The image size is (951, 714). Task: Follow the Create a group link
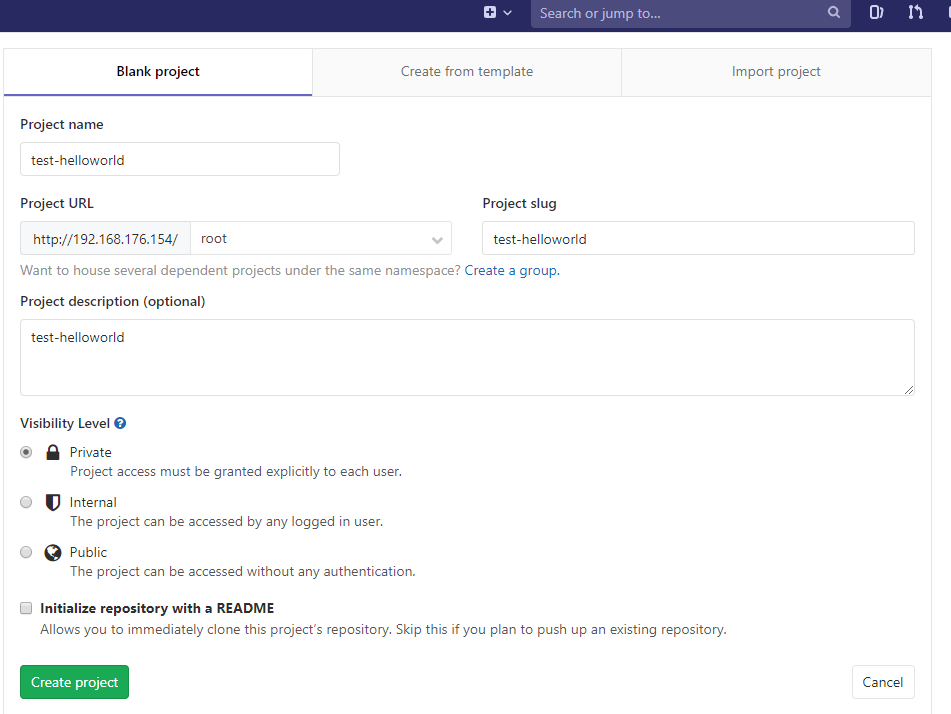click(x=511, y=271)
